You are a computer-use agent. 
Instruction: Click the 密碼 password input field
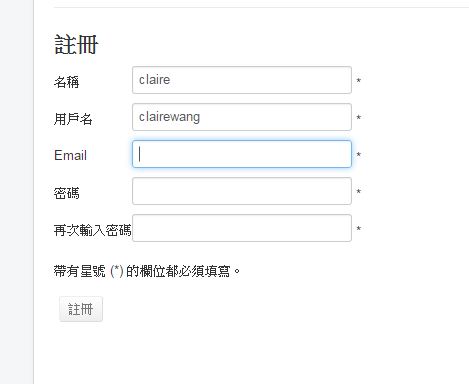242,191
